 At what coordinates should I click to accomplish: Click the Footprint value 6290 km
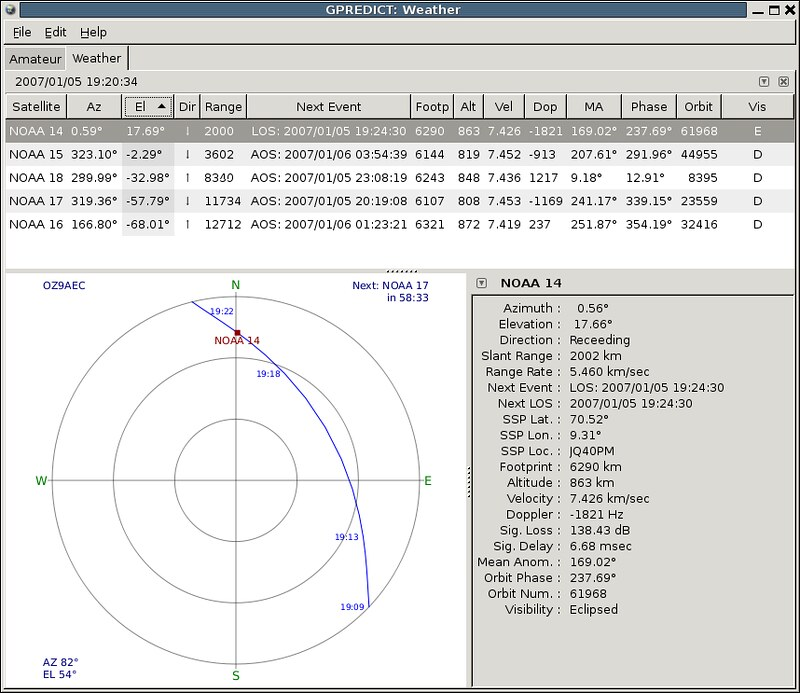pyautogui.click(x=595, y=467)
